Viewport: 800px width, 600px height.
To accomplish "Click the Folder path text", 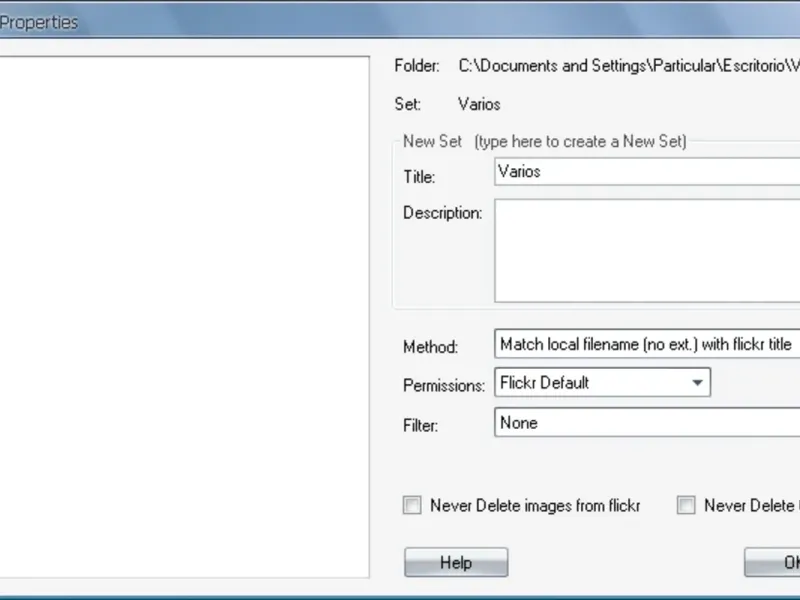I will point(628,66).
